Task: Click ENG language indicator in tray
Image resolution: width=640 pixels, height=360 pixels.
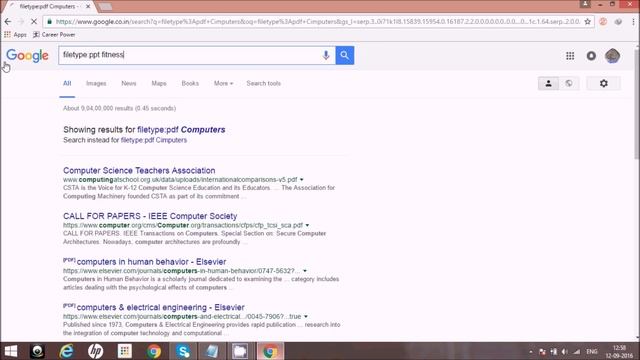Action: [592, 351]
